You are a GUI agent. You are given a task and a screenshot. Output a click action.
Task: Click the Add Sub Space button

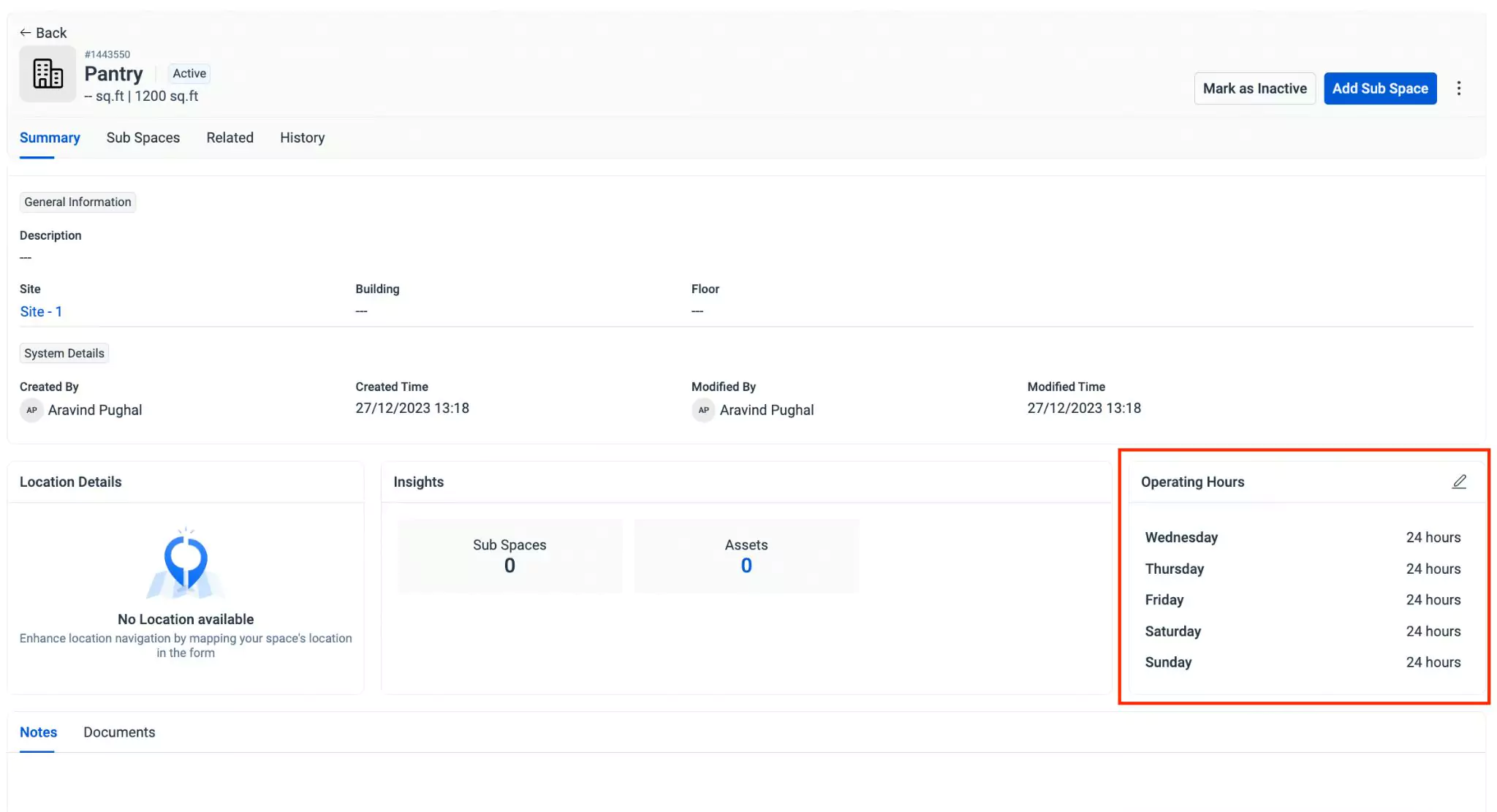click(1379, 88)
